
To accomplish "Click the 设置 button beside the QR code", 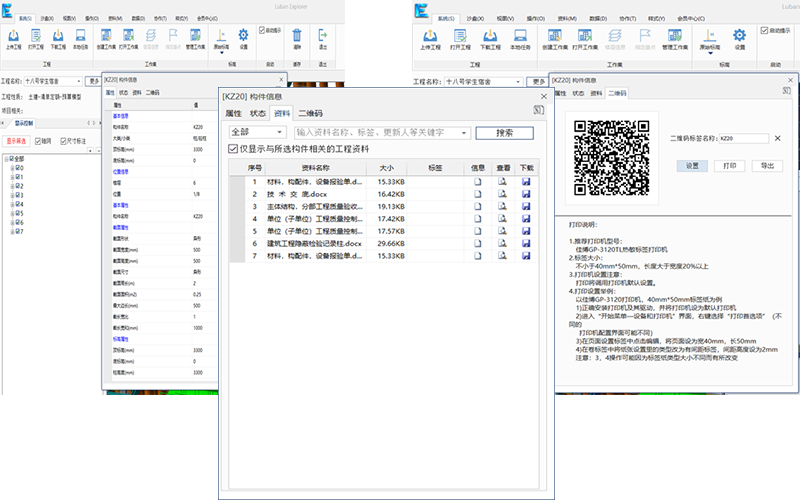I will [692, 166].
